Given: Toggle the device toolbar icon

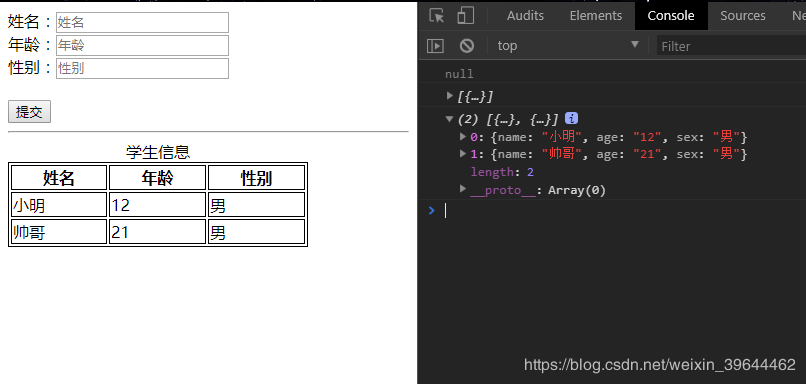Looking at the screenshot, I should click(x=465, y=16).
